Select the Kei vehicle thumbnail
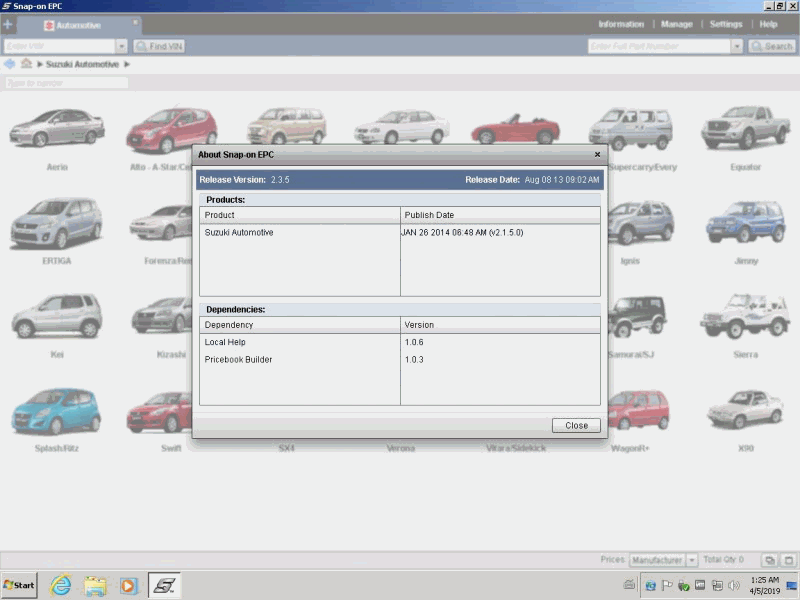Viewport: 800px width, 600px height. click(x=57, y=316)
